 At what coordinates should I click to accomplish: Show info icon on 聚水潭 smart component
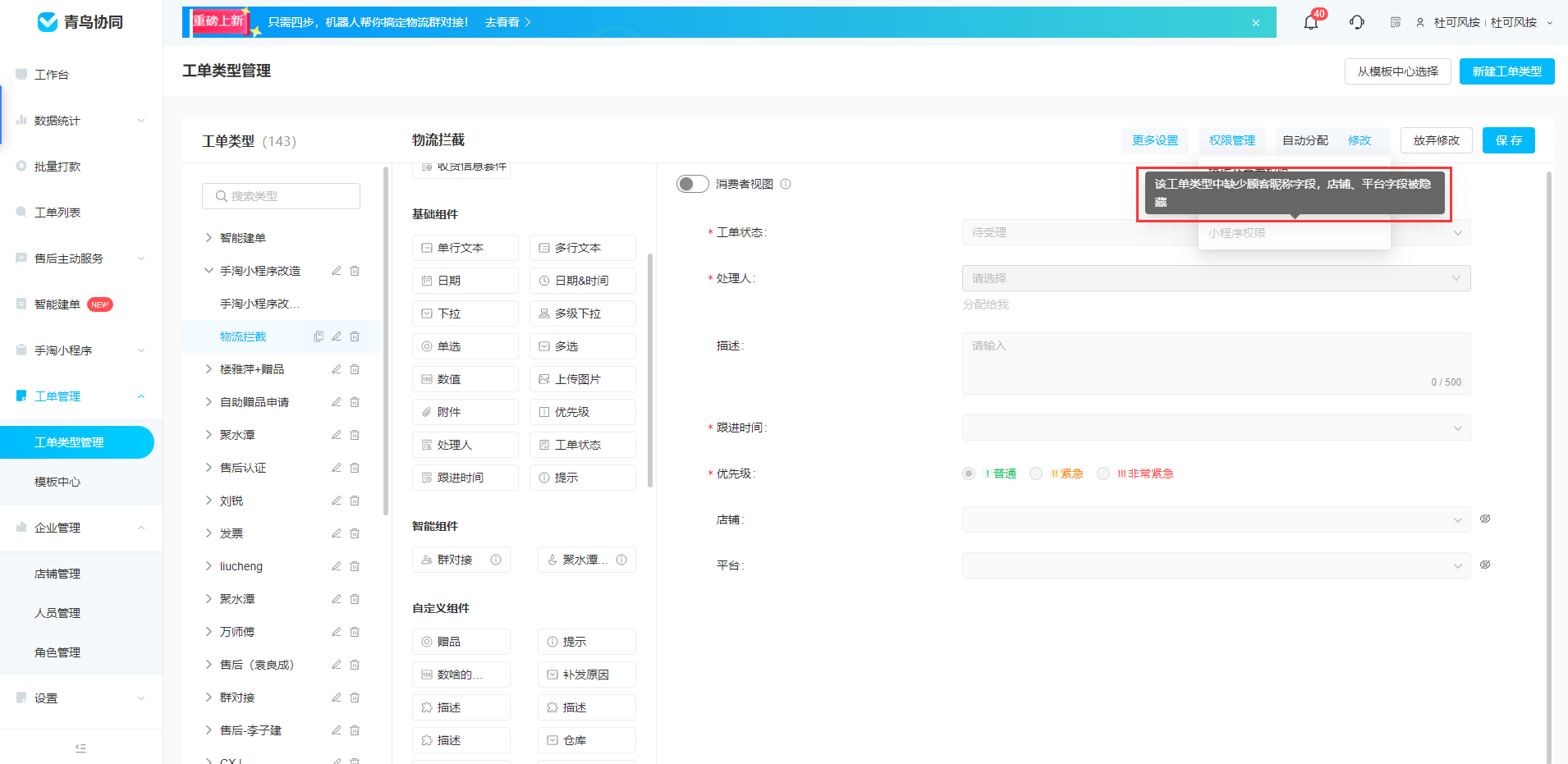[x=621, y=560]
